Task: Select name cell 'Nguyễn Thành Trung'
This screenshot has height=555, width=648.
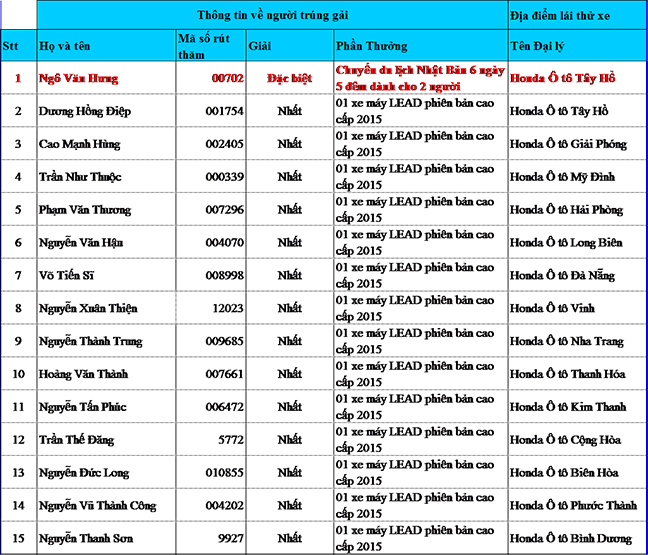Action: (x=106, y=341)
